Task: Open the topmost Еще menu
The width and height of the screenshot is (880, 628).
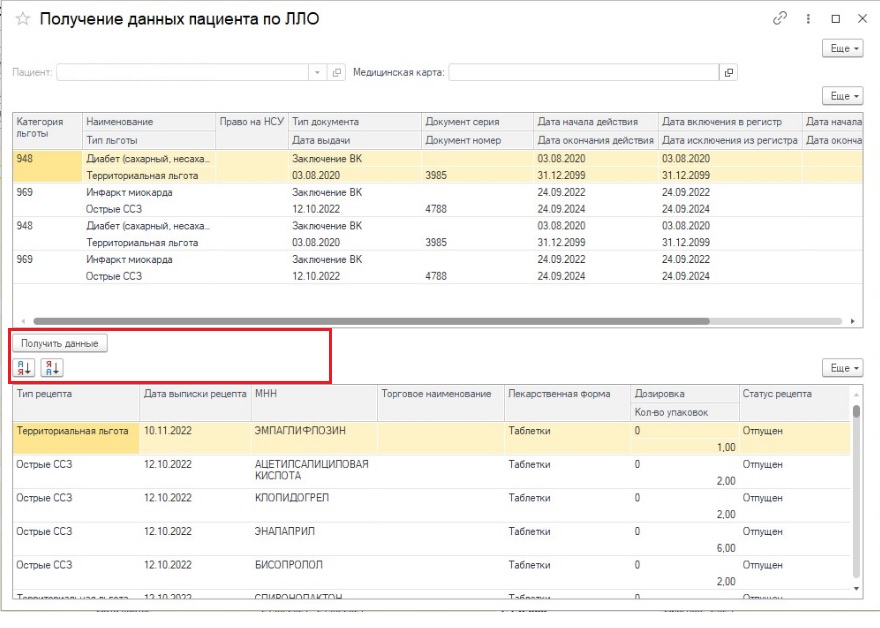Action: click(x=842, y=48)
